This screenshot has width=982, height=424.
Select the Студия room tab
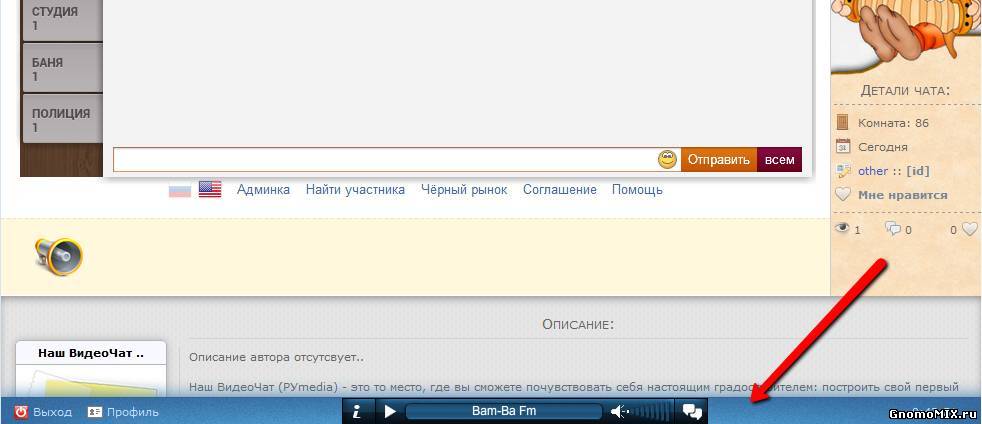61,18
